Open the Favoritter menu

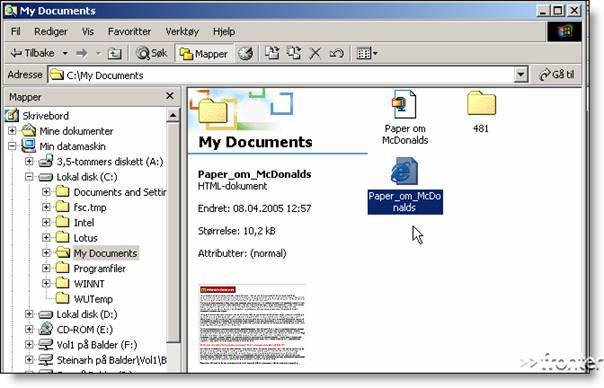(129, 32)
